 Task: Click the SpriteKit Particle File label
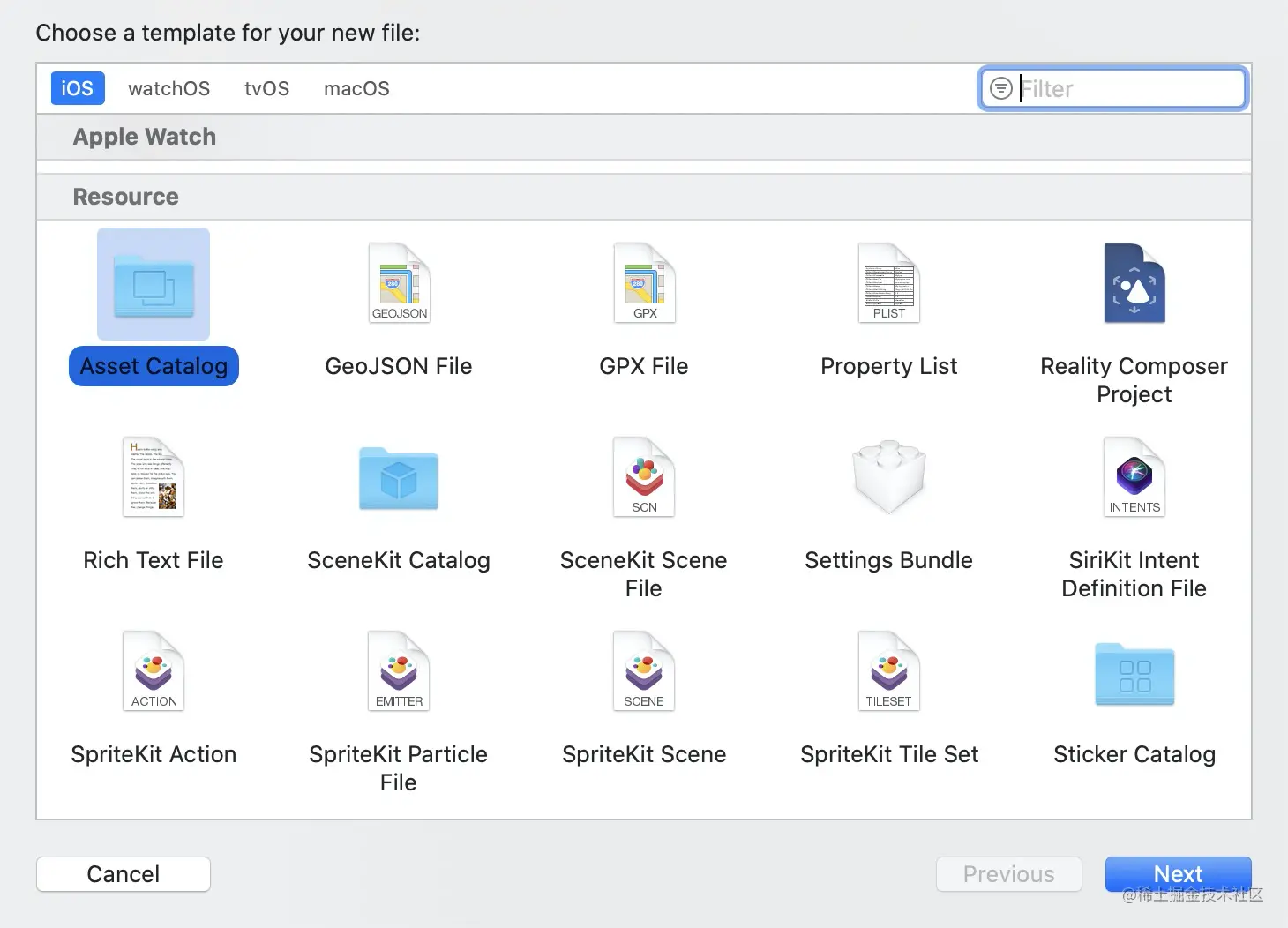click(x=399, y=768)
